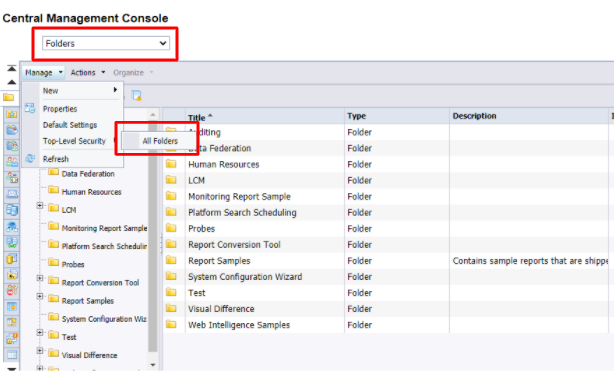Open the two-users sidebar icon

pos(12,162)
